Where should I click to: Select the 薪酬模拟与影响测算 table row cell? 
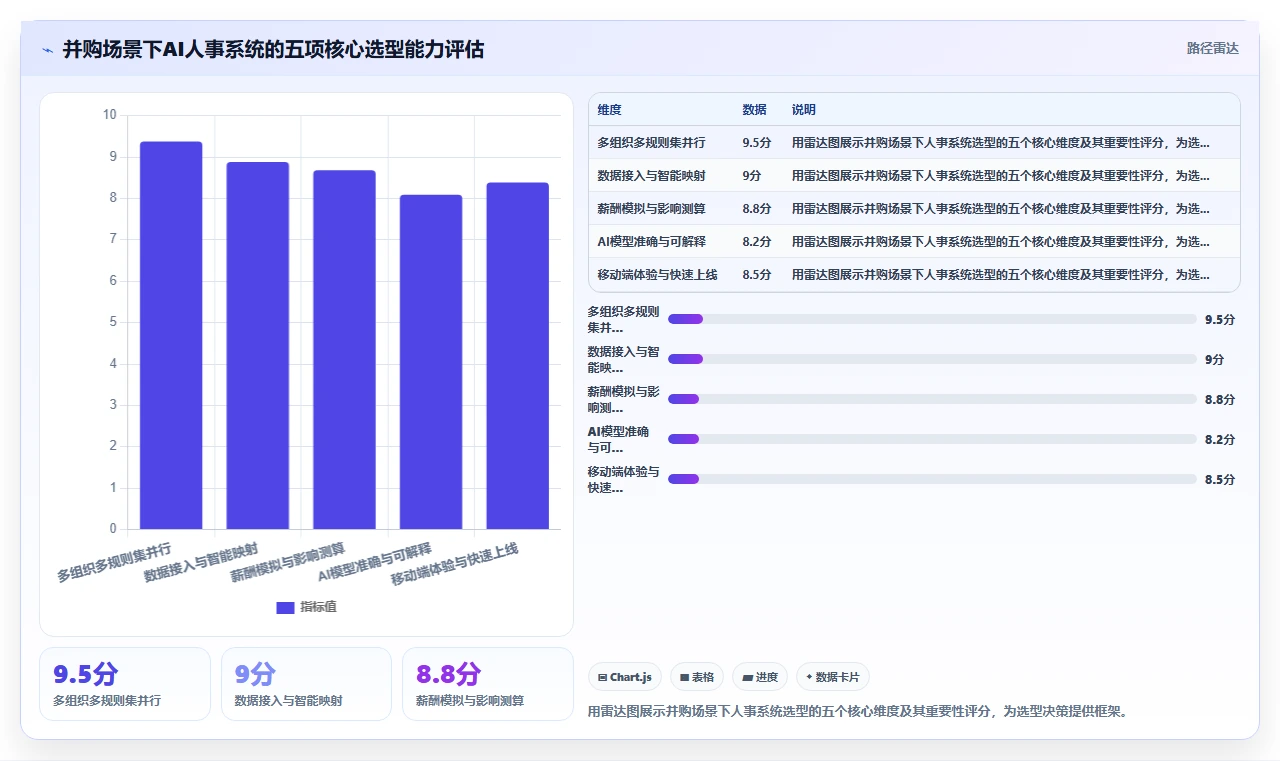point(651,209)
